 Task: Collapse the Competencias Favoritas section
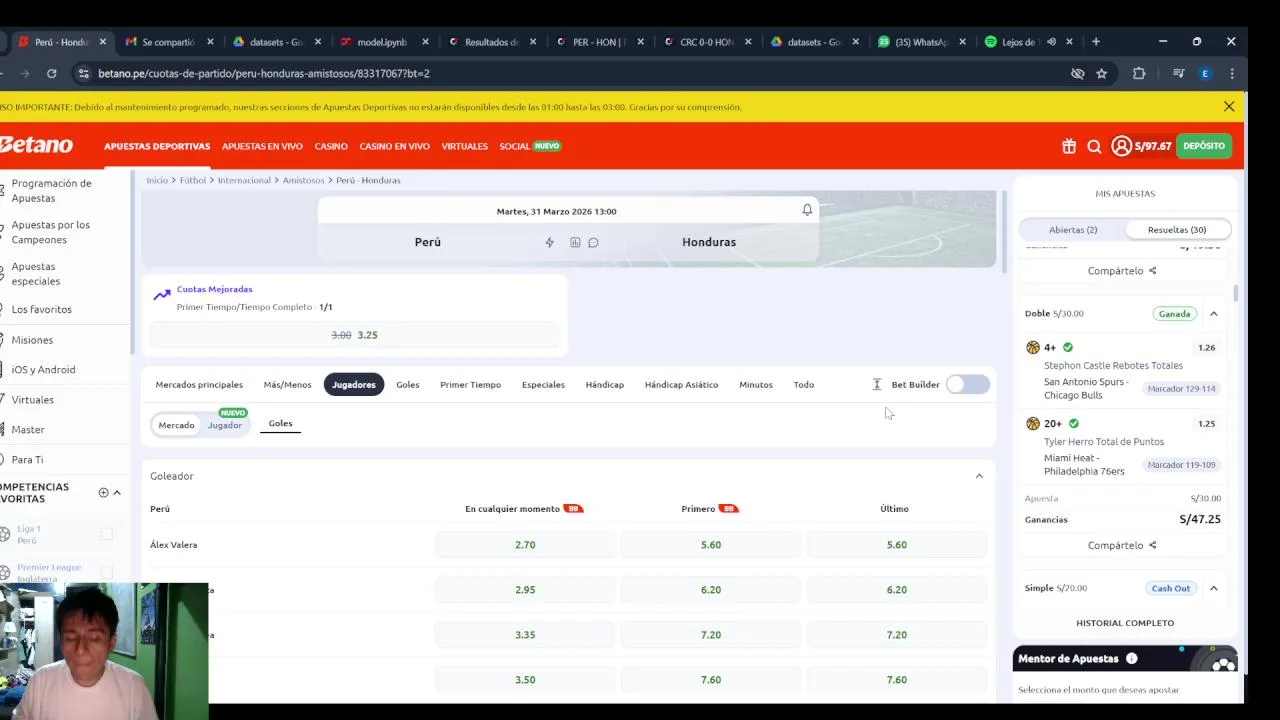pos(117,492)
